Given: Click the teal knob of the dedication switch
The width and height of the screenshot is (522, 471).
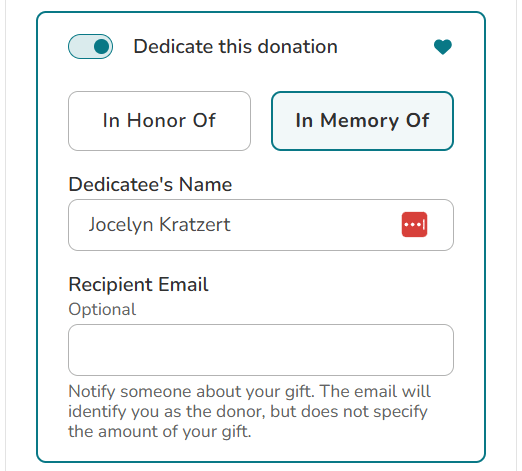Looking at the screenshot, I should tap(101, 47).
